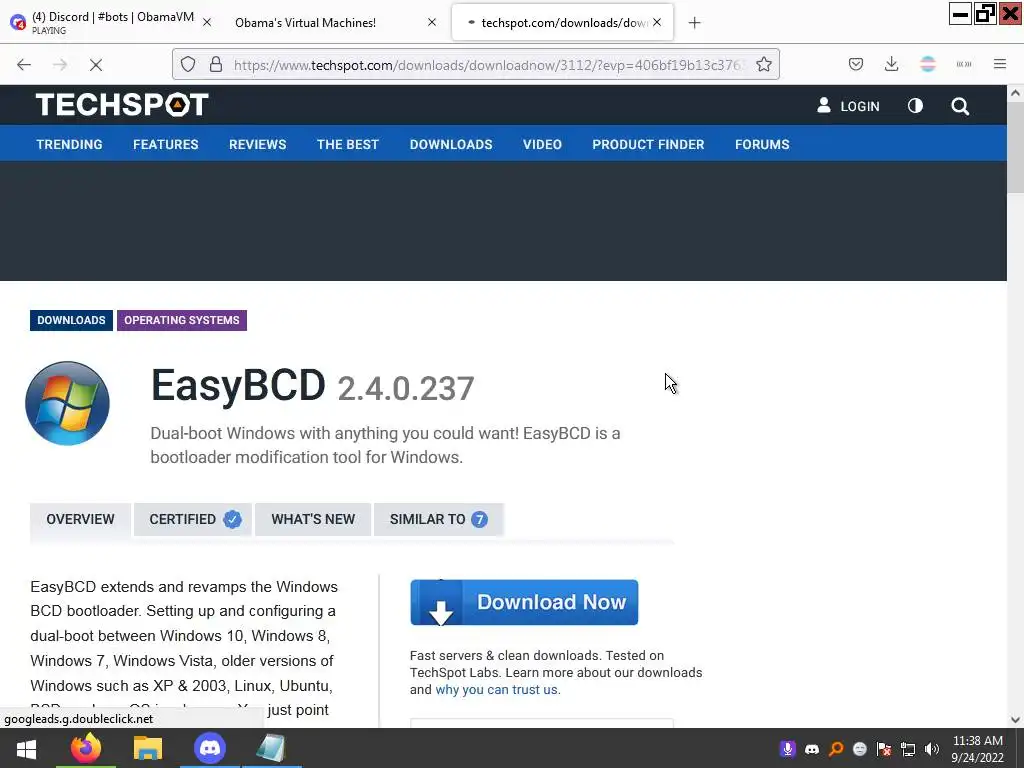Click the Discord system tray icon
1024x768 pixels.
[812, 749]
